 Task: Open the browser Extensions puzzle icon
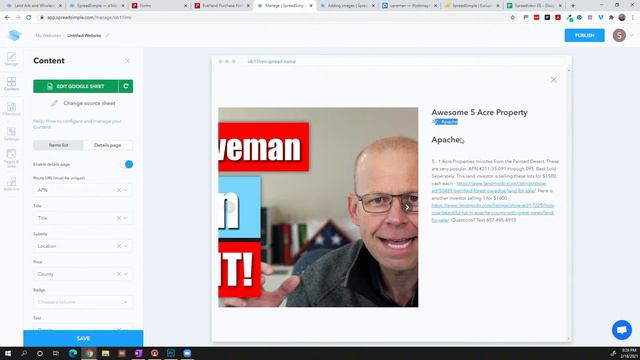611,18
